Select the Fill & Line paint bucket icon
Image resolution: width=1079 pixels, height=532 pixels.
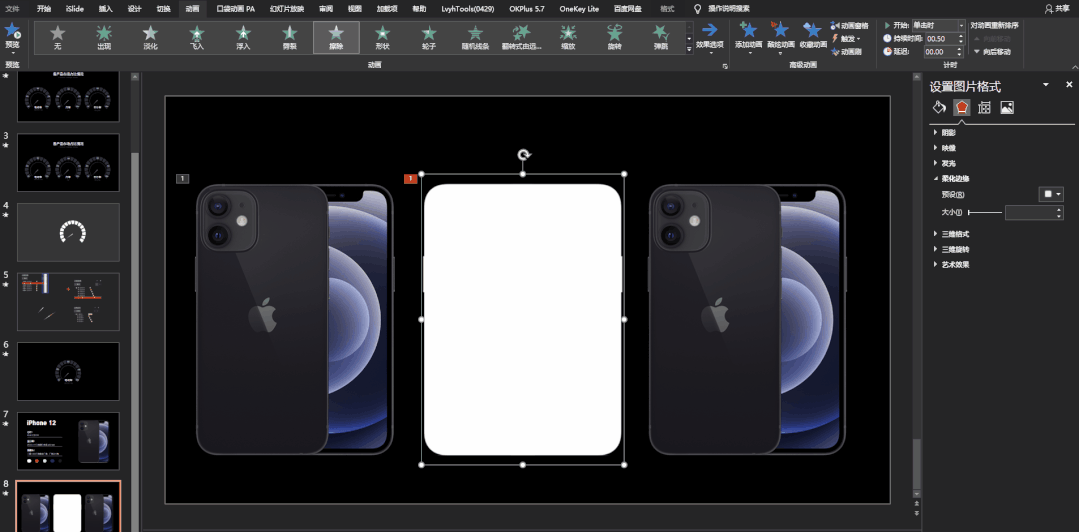click(x=939, y=107)
